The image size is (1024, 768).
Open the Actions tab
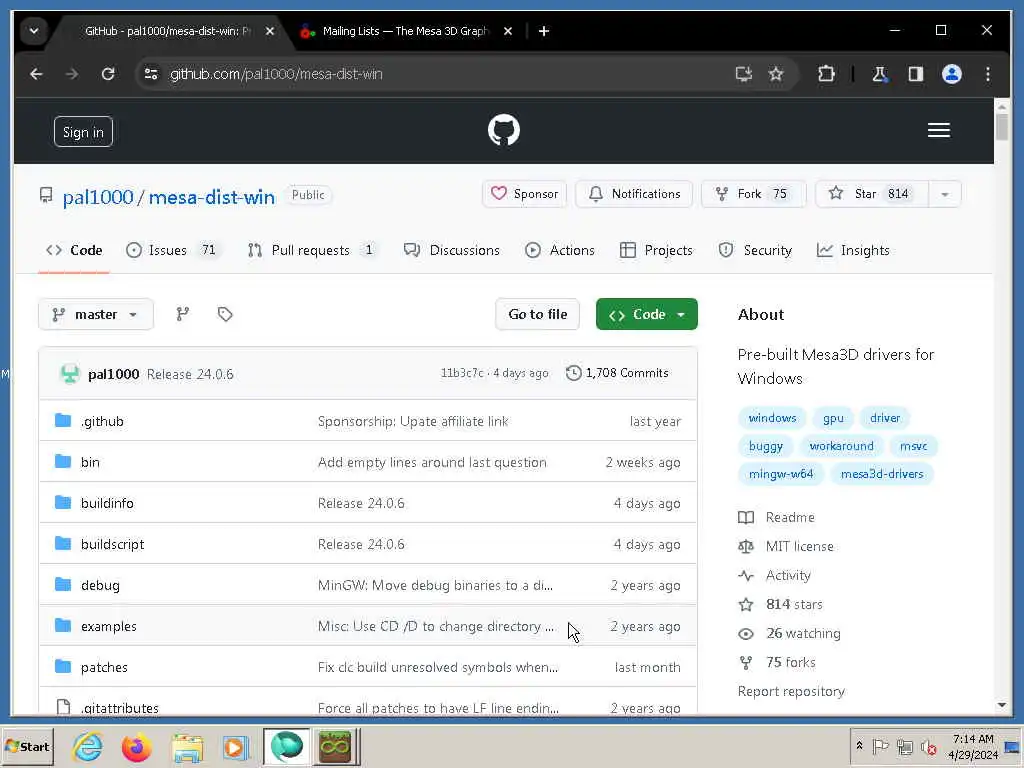point(560,250)
